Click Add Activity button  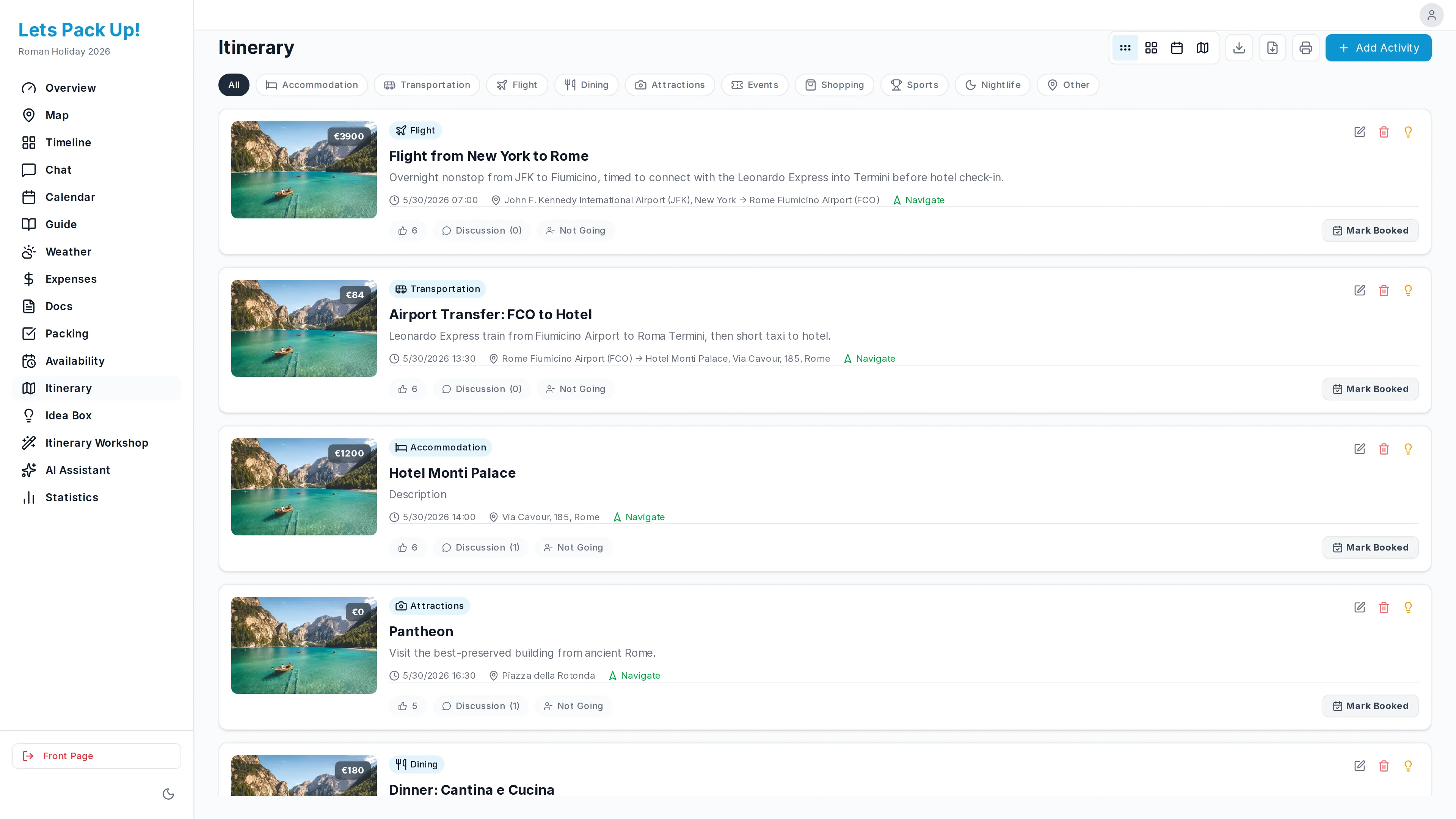tap(1378, 48)
